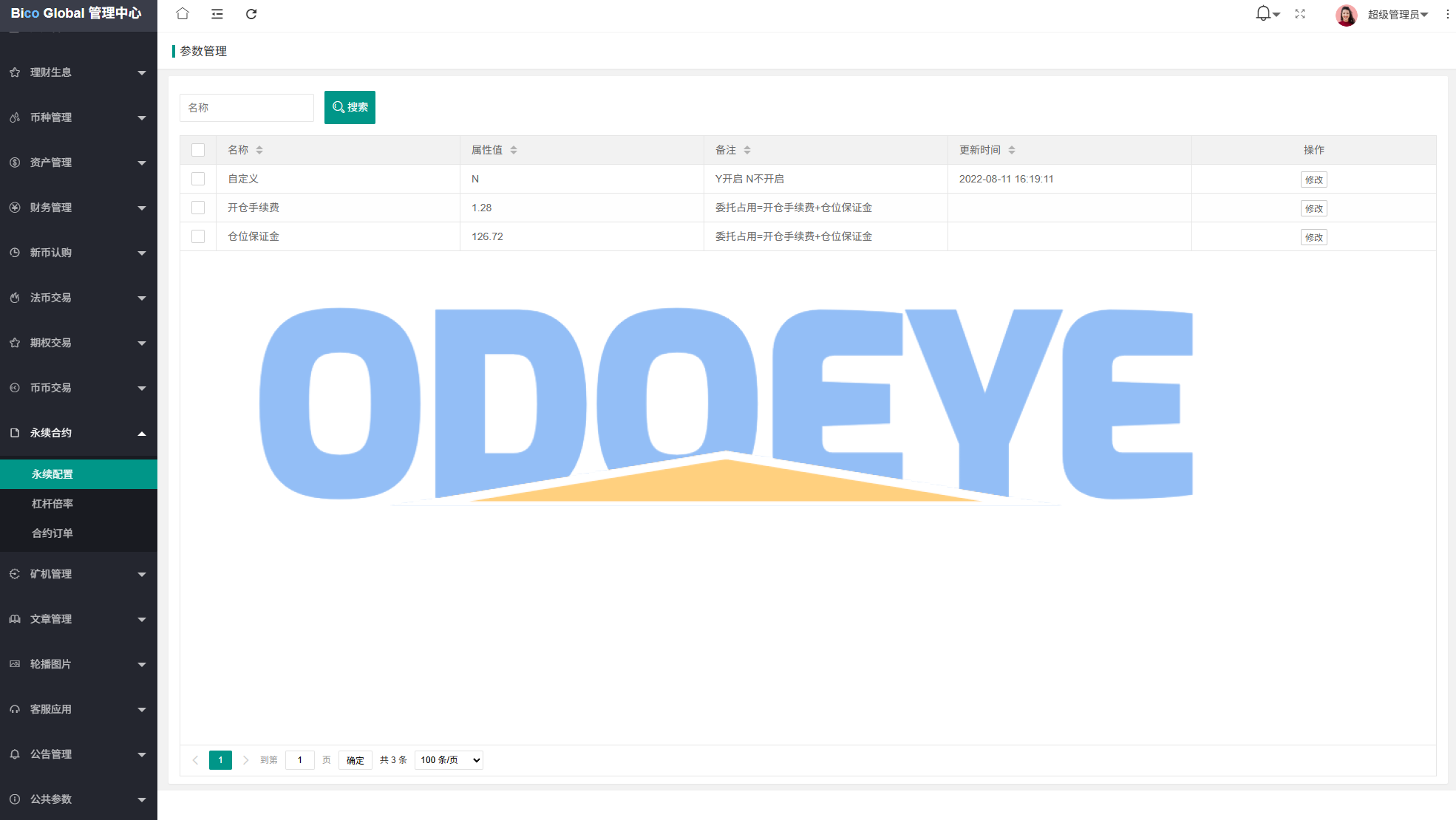Check the select-all header checkbox
Viewport: 1456px width, 820px height.
tap(198, 150)
